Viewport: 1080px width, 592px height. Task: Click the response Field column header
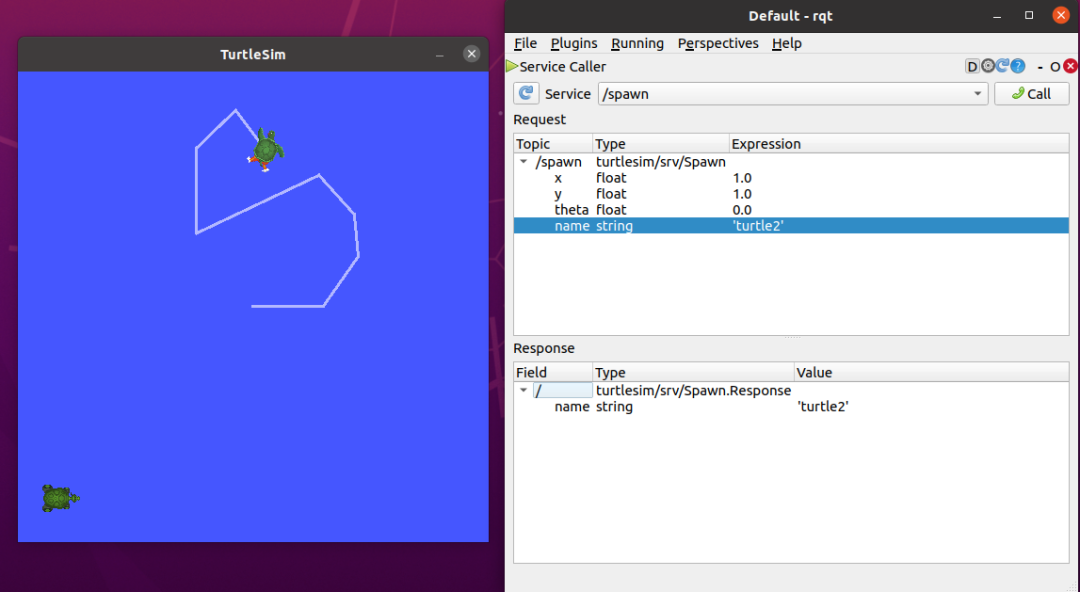pyautogui.click(x=553, y=372)
